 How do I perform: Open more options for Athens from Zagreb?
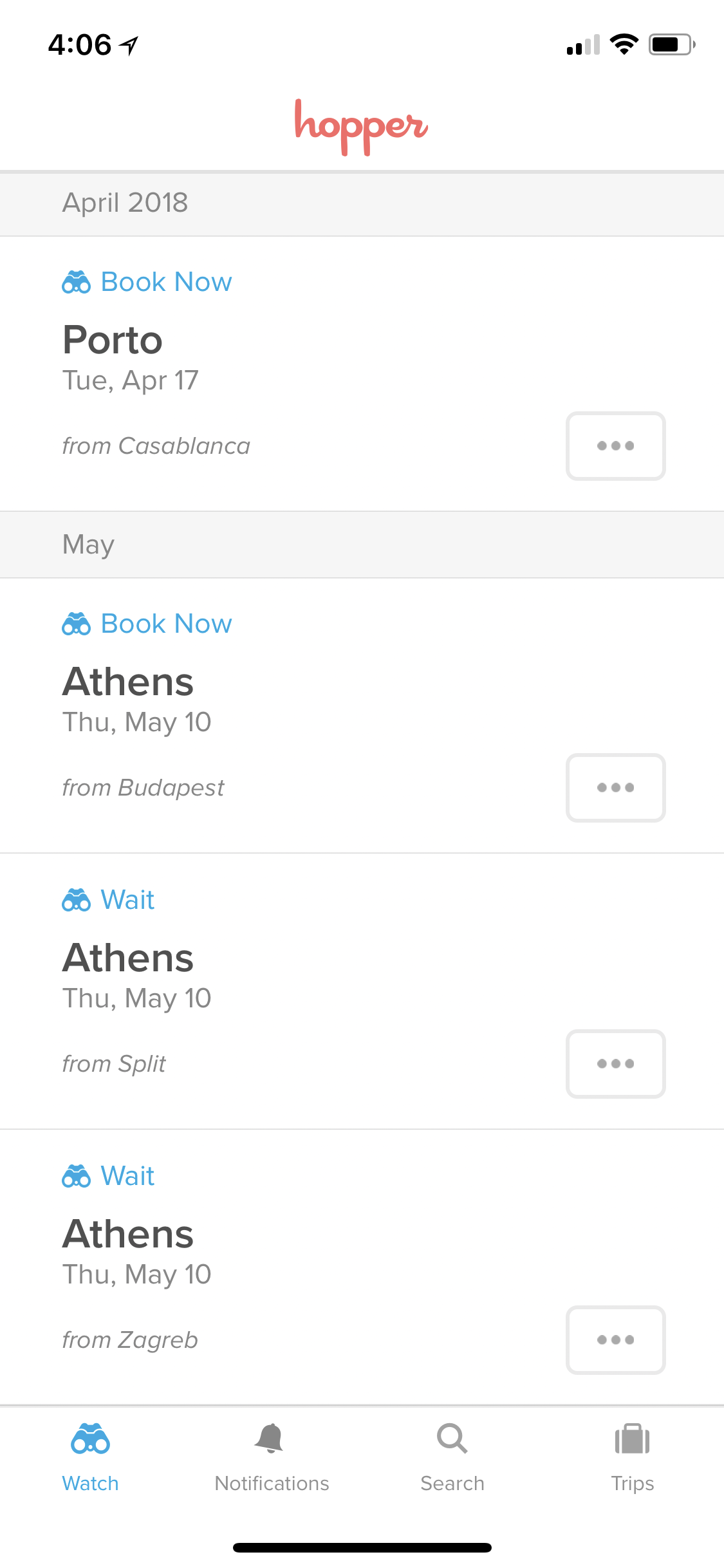pyautogui.click(x=616, y=1340)
